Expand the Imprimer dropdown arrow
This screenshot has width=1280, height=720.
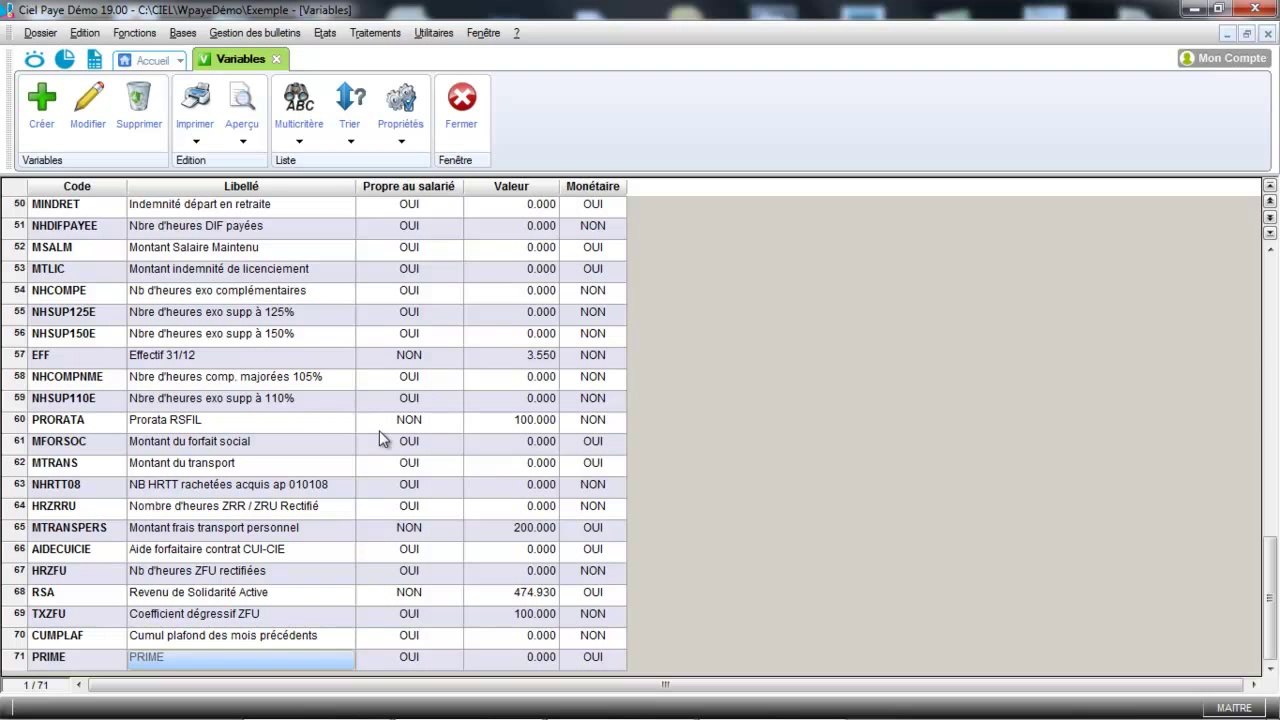[196, 141]
